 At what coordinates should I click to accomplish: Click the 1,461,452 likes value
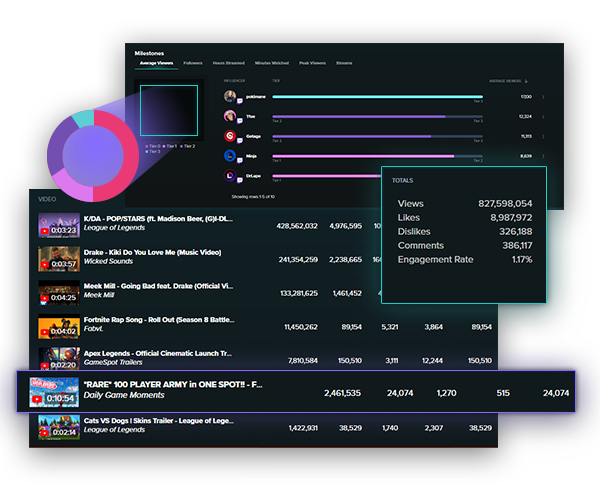point(347,293)
